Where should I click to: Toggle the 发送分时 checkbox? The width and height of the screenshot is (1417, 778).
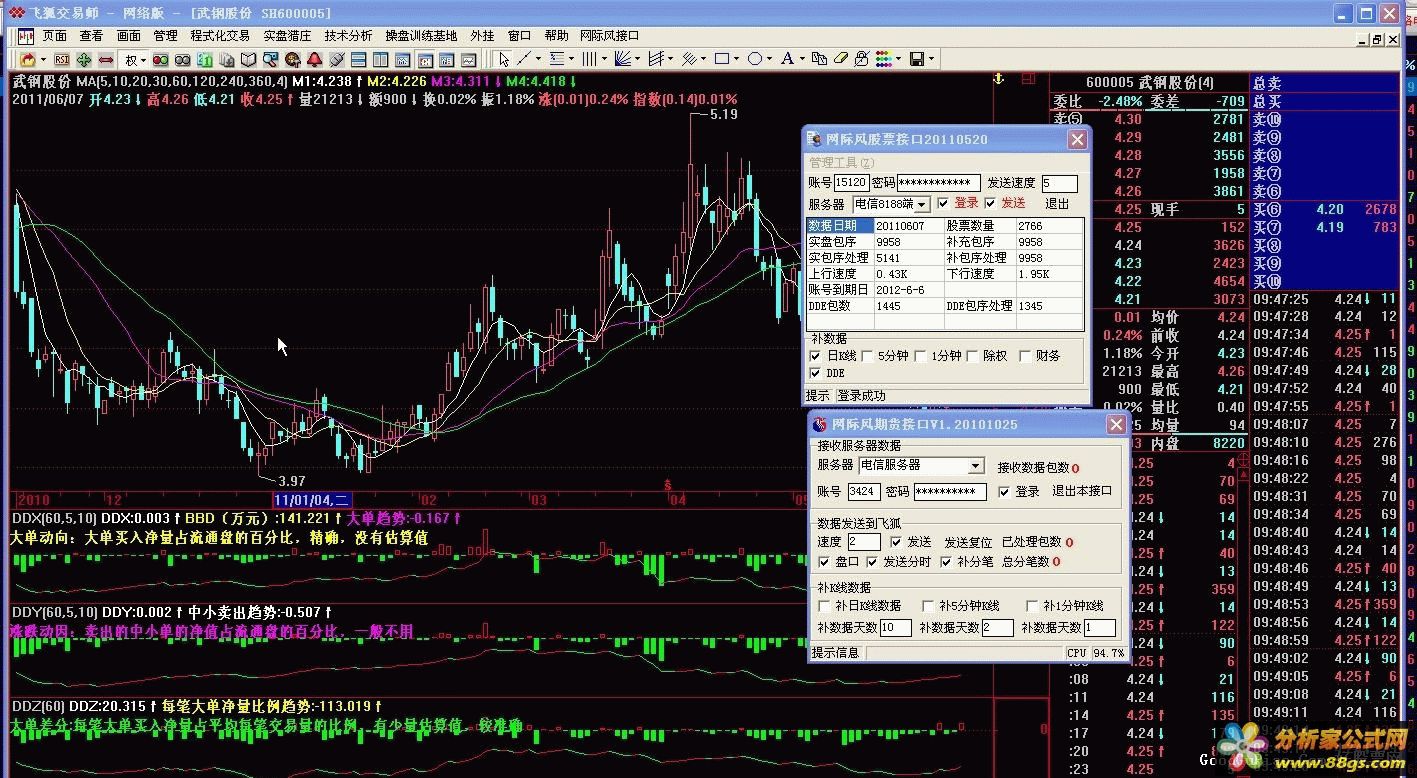pyautogui.click(x=872, y=562)
